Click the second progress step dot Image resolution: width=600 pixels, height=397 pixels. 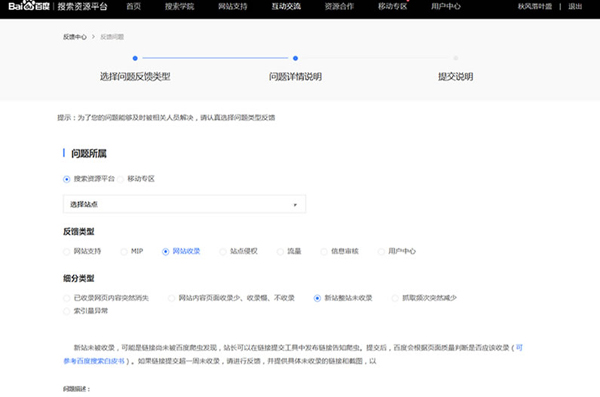pos(295,58)
